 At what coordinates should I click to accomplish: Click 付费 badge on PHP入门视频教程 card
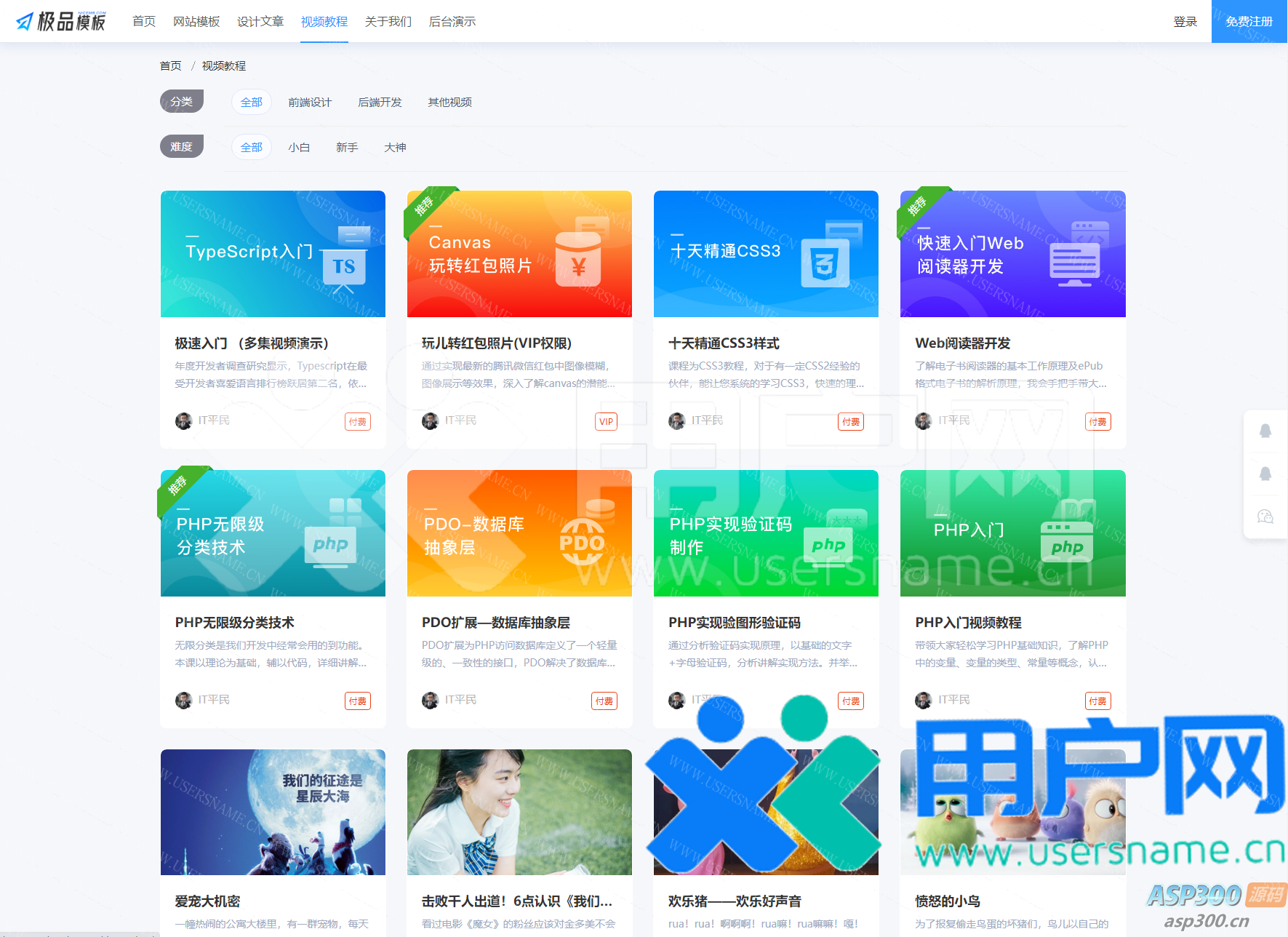pyautogui.click(x=1097, y=701)
